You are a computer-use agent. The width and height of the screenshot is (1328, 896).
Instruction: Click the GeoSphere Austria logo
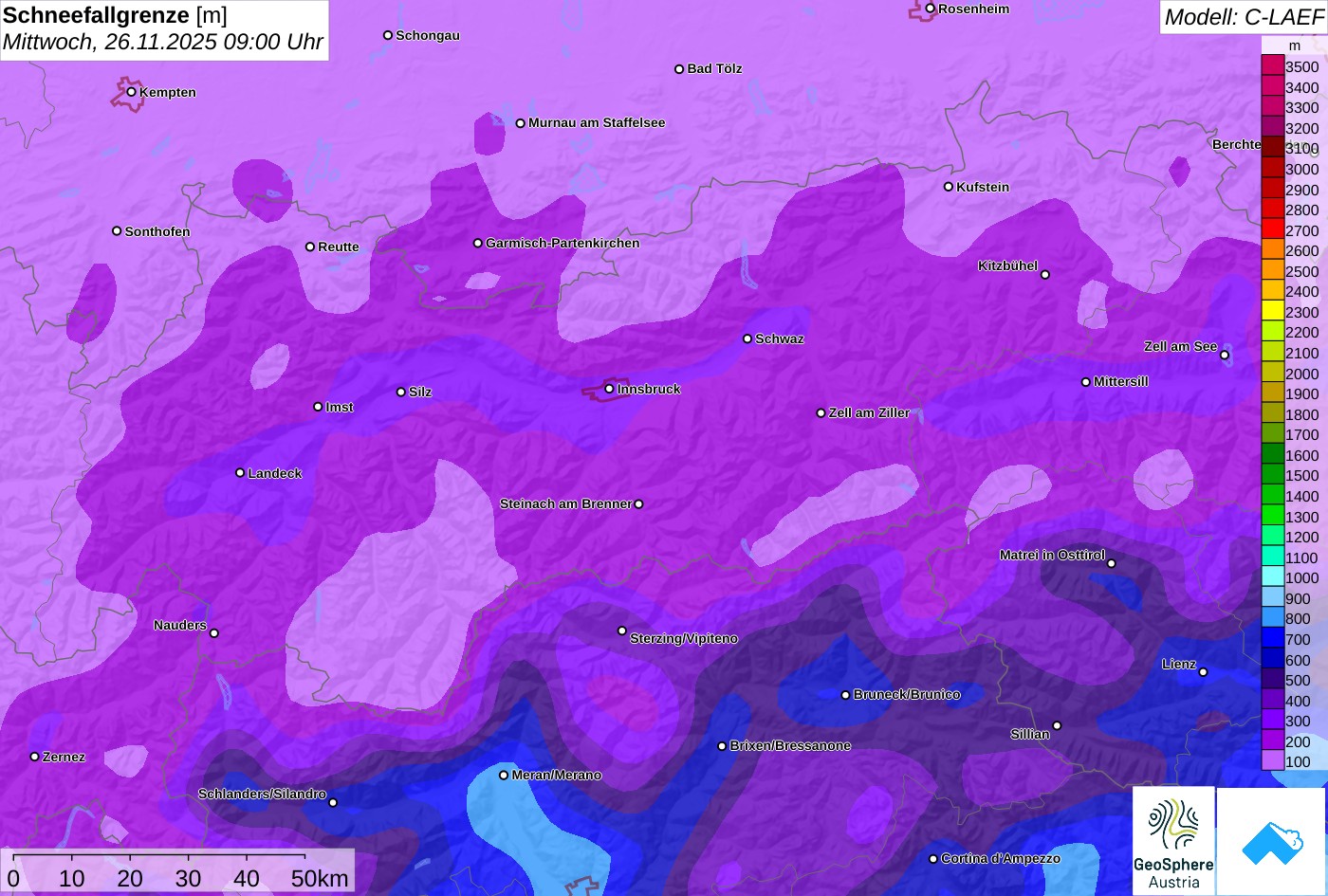[x=1173, y=841]
